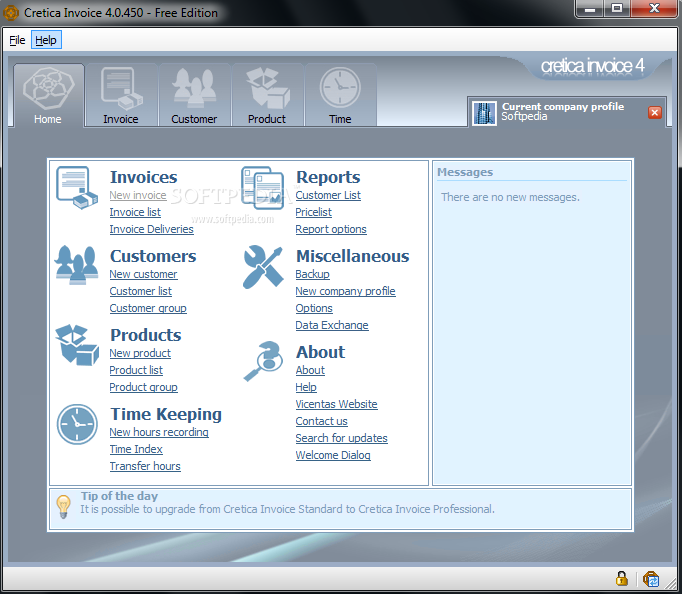Switch to the Product tab
The image size is (682, 594).
point(267,95)
